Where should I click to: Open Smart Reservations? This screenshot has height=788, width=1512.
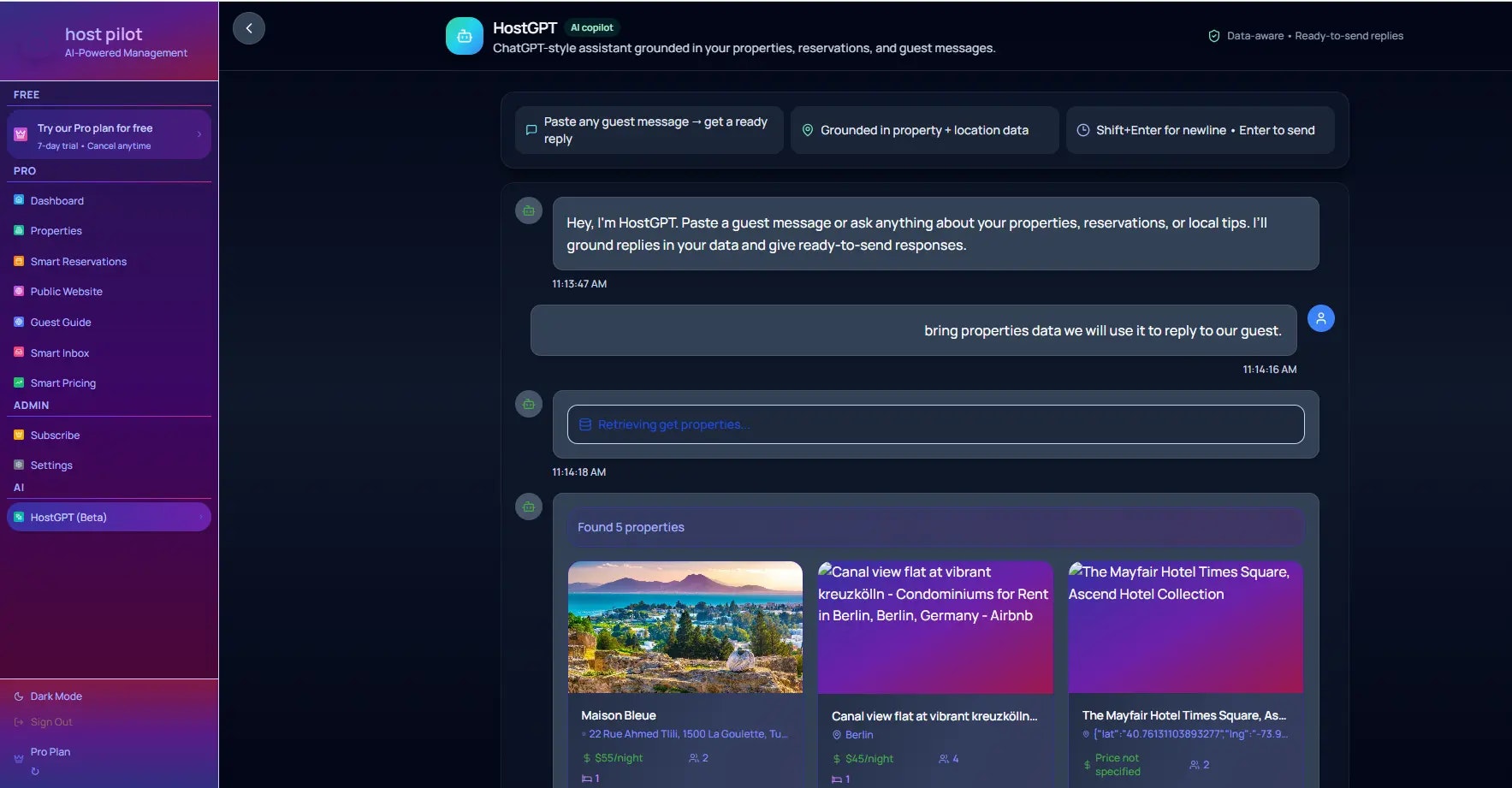tap(78, 261)
